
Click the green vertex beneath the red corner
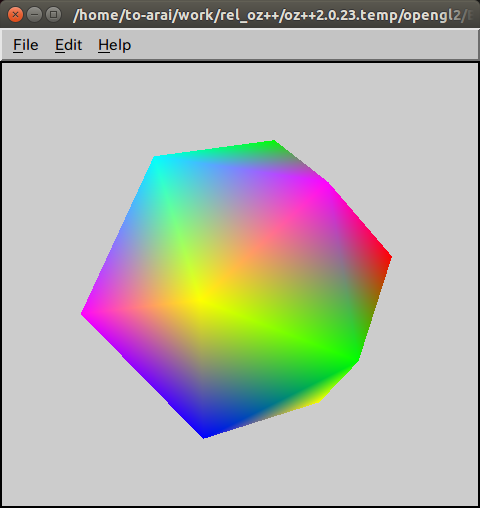point(356,360)
